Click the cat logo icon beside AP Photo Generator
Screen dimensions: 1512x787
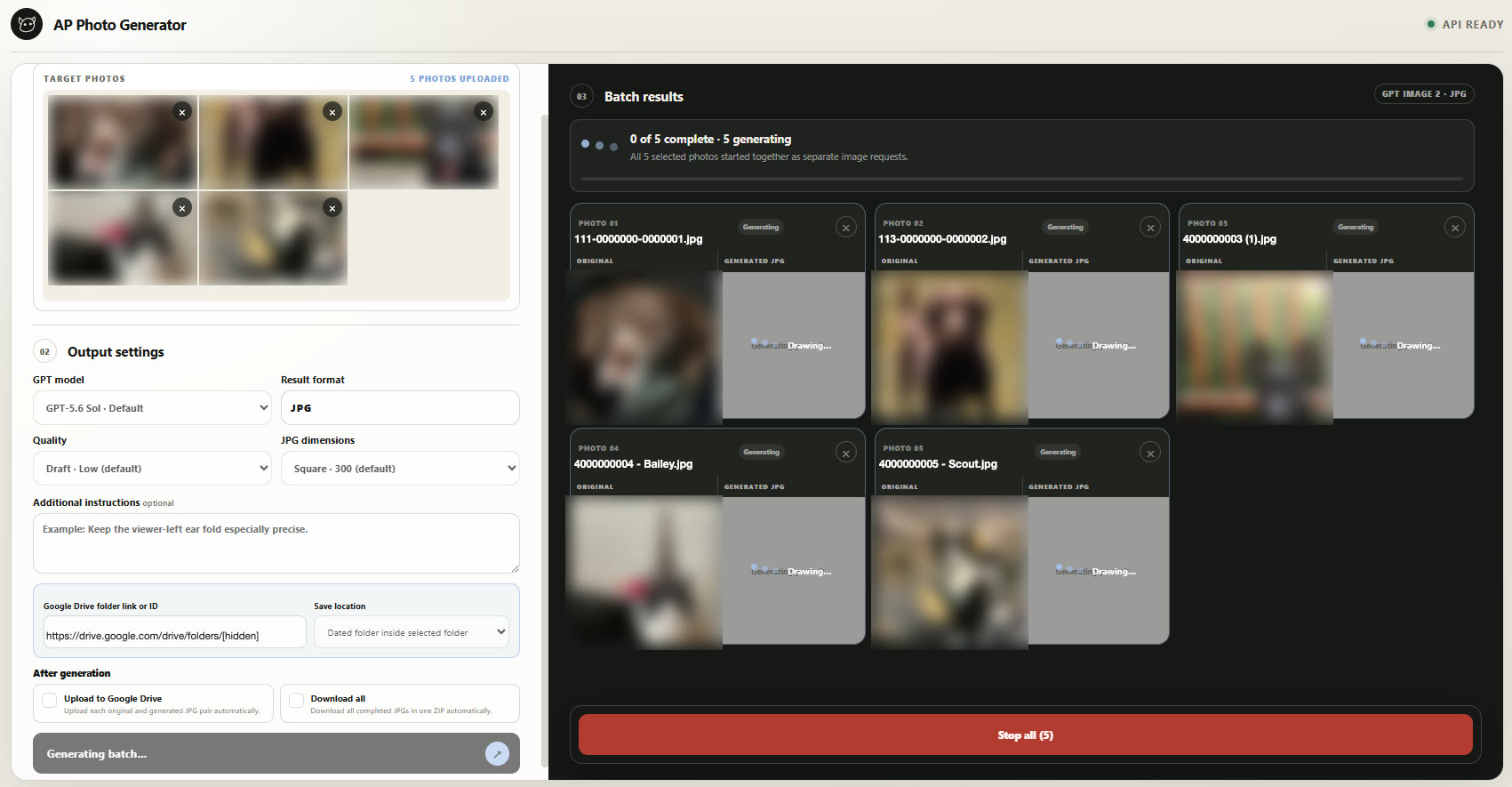[27, 24]
